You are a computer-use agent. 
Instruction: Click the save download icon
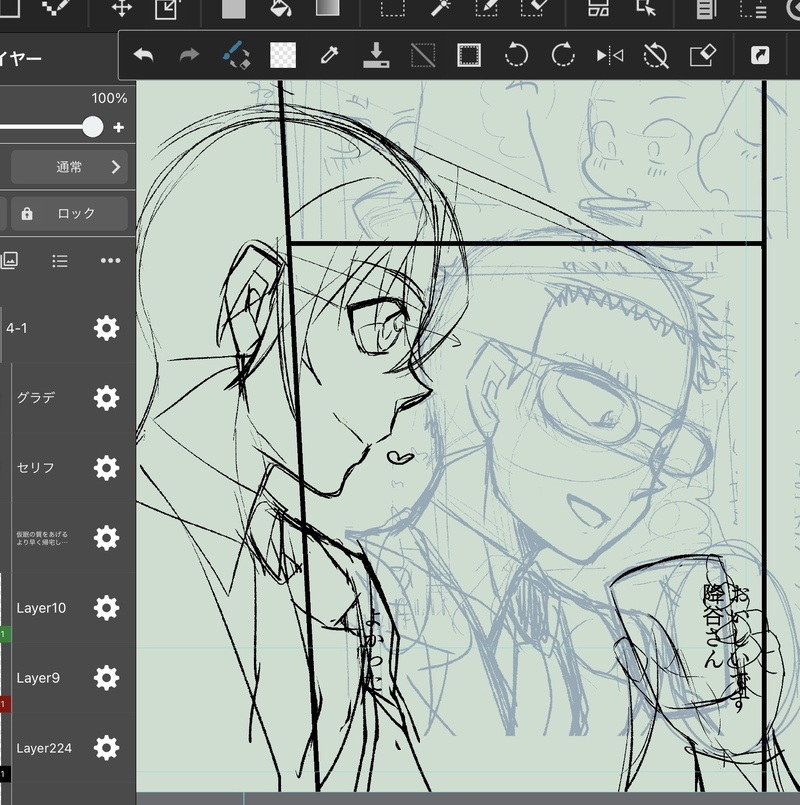pos(376,55)
